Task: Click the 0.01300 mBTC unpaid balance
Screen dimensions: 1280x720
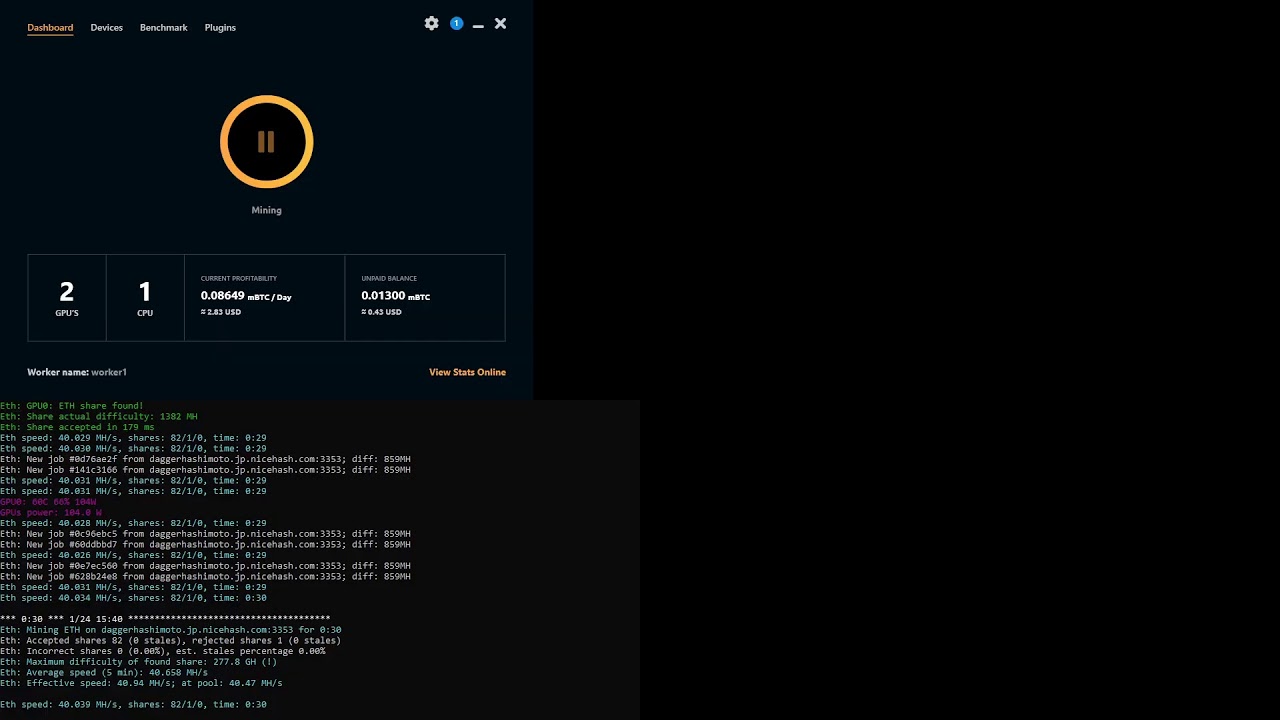Action: click(396, 296)
